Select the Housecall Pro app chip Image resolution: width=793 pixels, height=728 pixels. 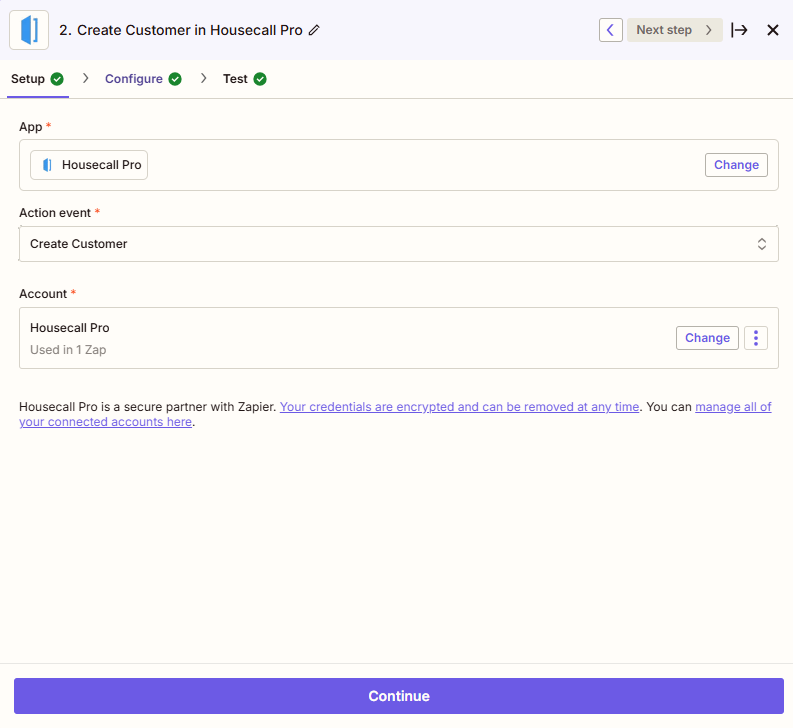(89, 165)
